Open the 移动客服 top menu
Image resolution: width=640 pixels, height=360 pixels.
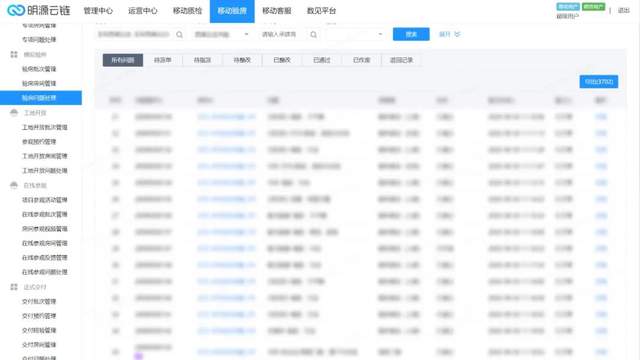click(277, 11)
